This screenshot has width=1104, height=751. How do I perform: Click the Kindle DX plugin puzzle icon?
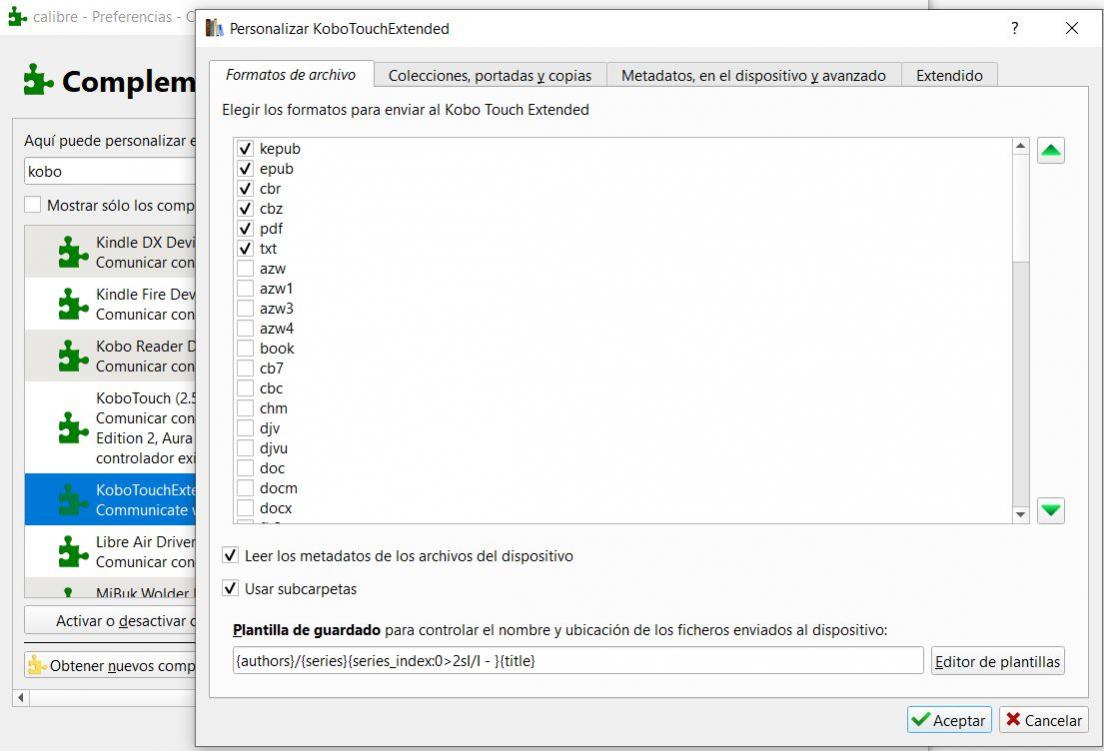[73, 252]
